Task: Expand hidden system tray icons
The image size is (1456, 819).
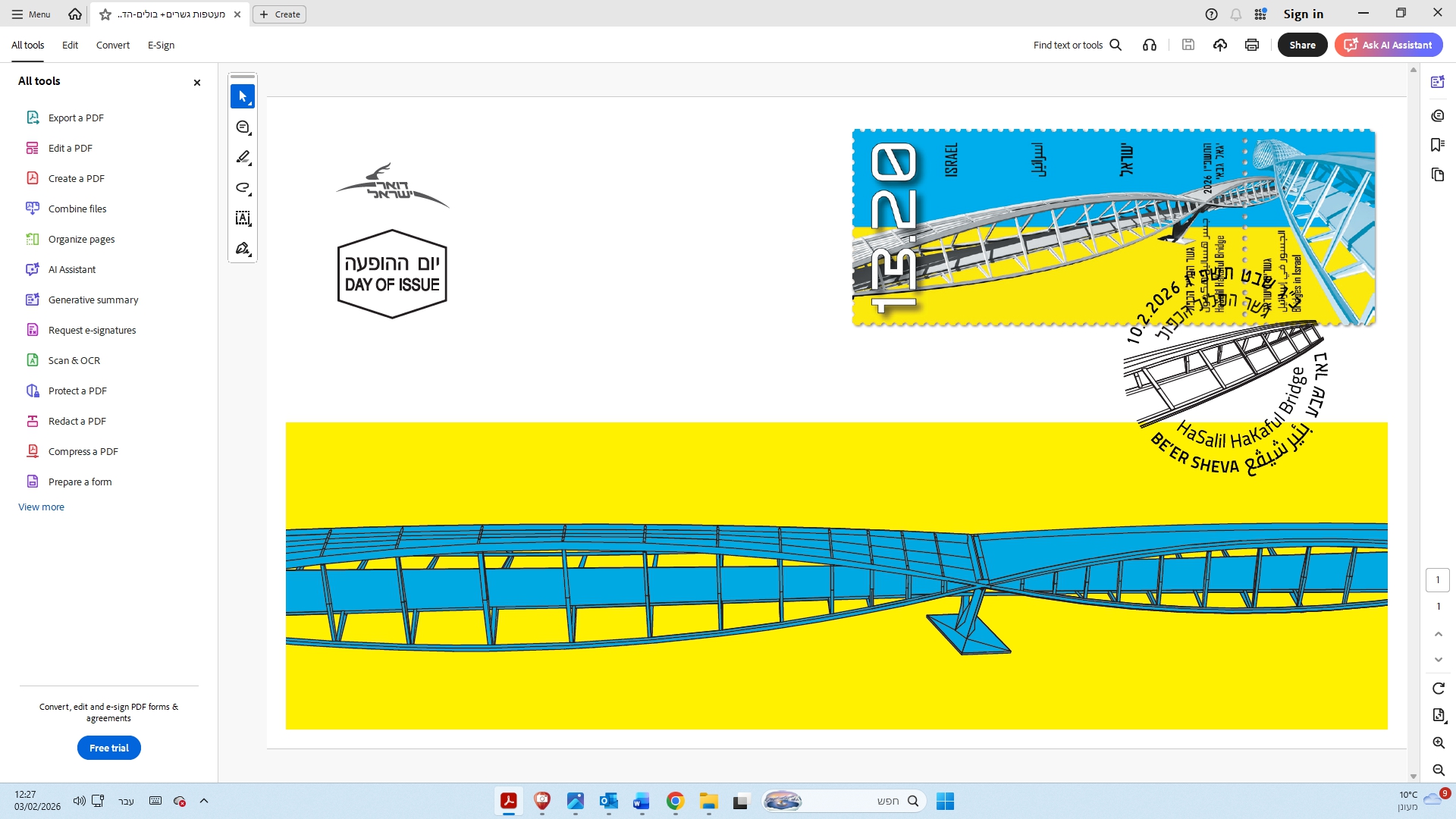Action: tap(204, 801)
